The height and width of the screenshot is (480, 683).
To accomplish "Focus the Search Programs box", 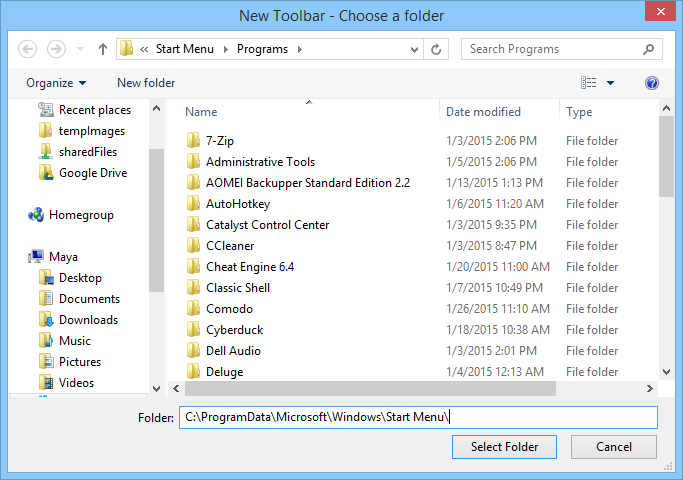I will (562, 49).
